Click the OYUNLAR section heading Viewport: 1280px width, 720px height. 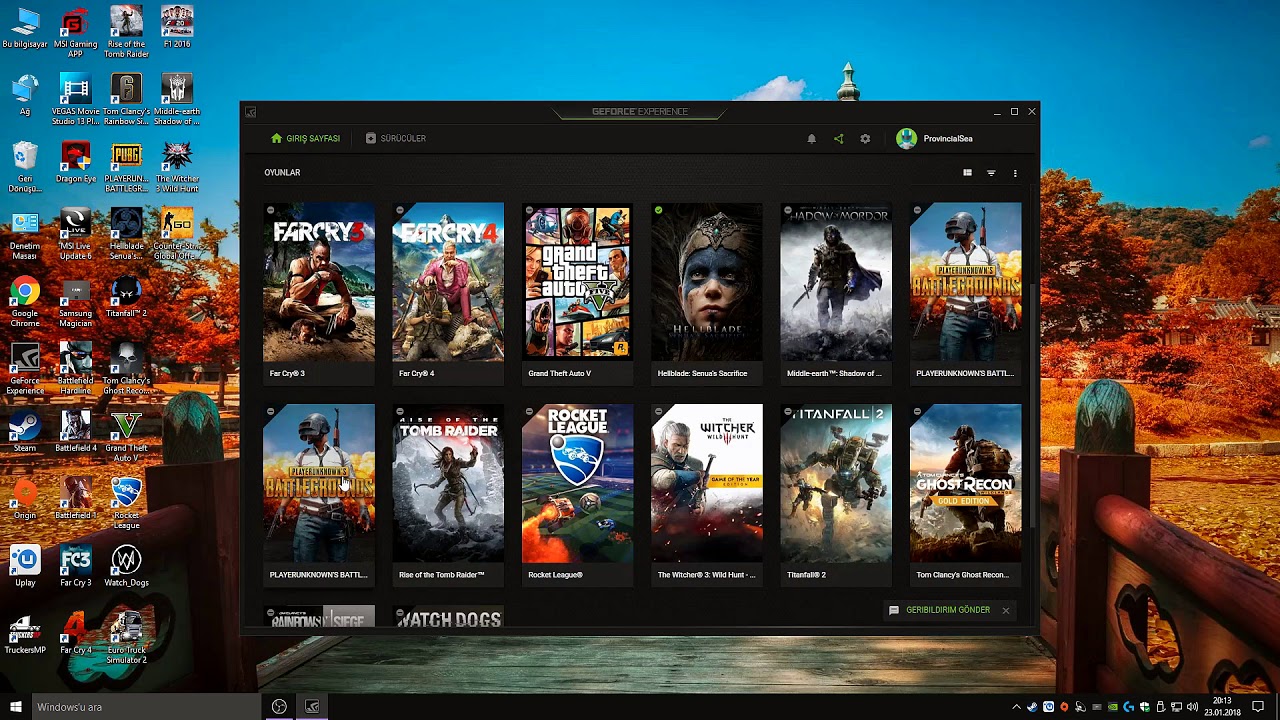(282, 173)
